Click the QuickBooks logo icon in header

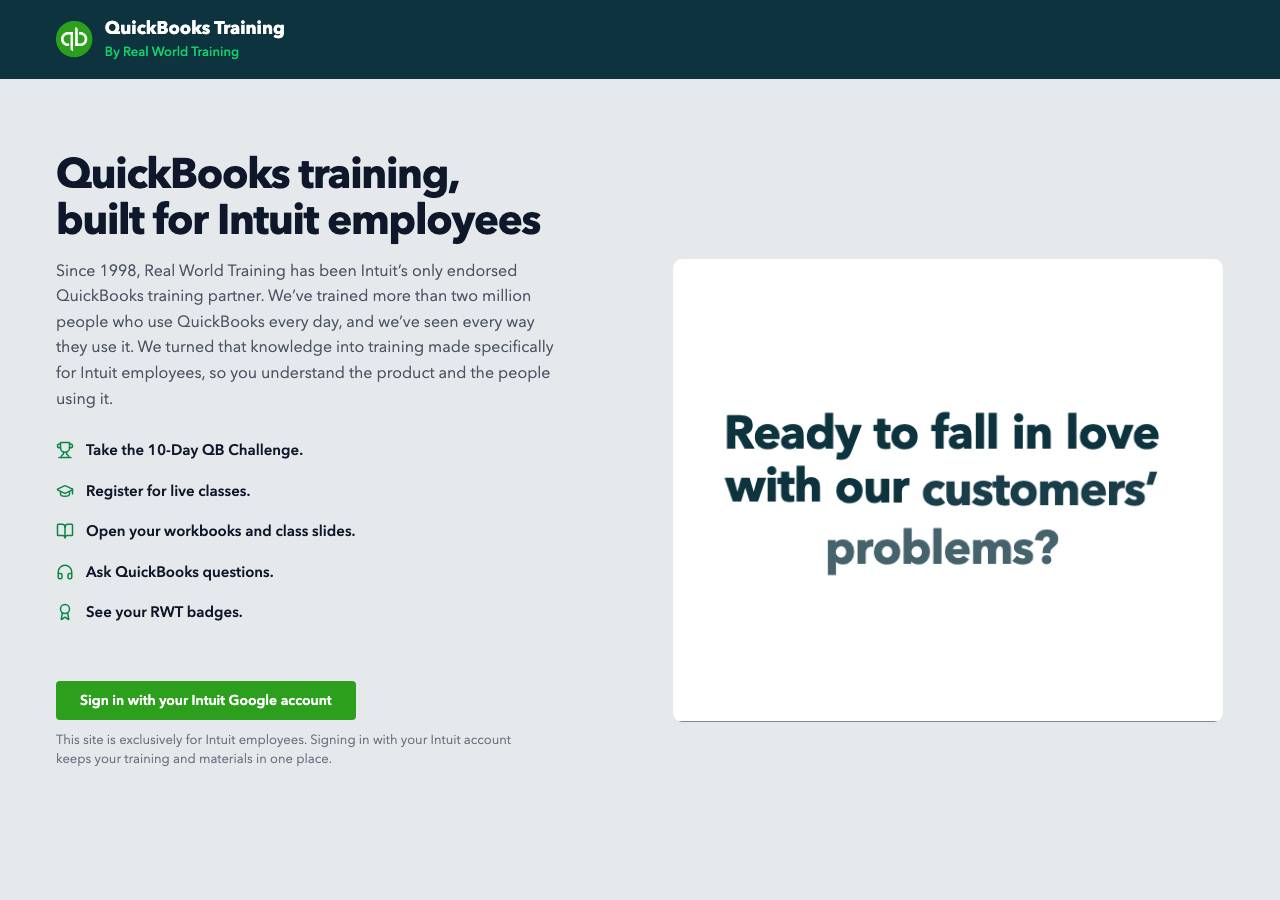point(74,39)
